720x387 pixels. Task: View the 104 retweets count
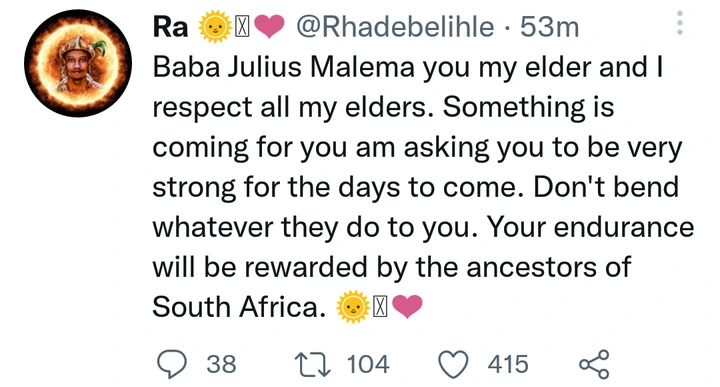tap(368, 365)
